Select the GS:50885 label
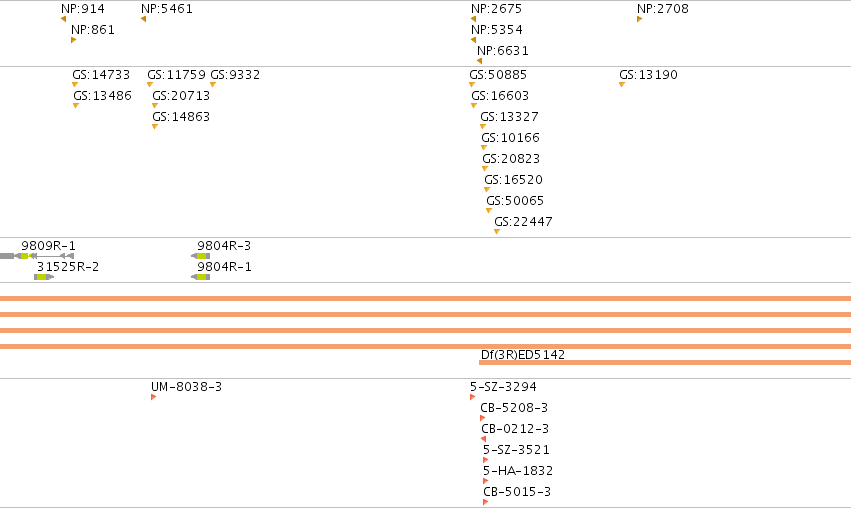Image resolution: width=851 pixels, height=508 pixels. tap(498, 75)
